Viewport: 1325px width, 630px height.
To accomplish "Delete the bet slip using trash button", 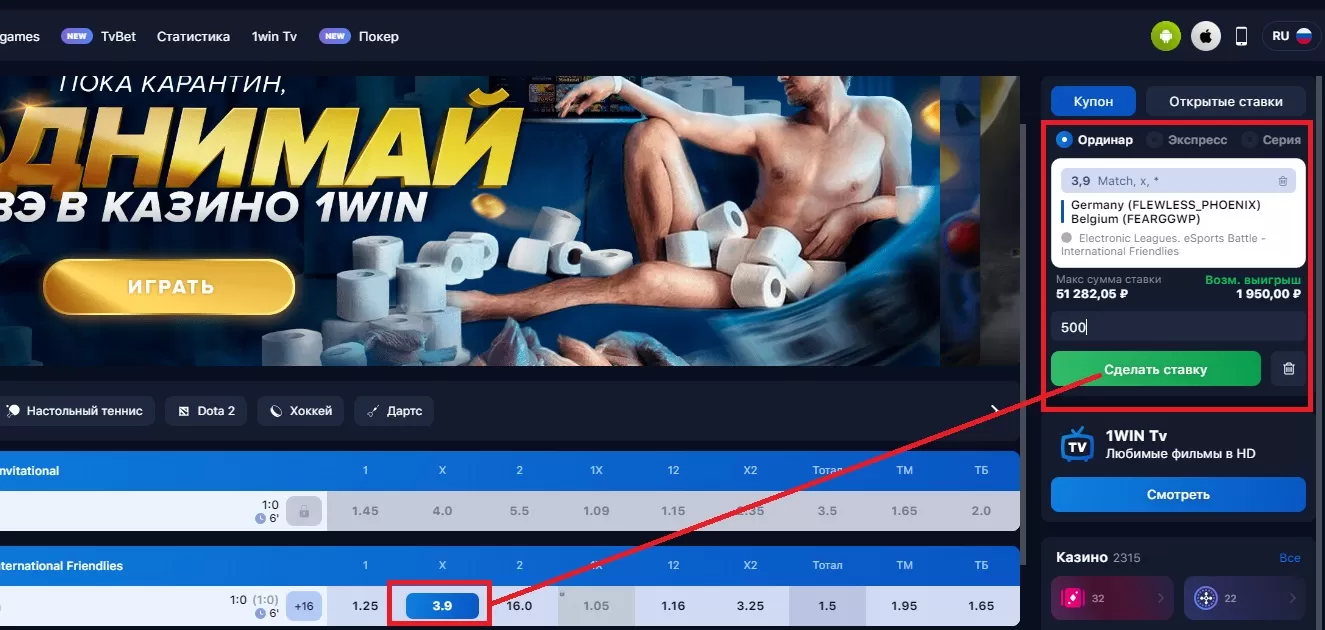I will point(1289,369).
